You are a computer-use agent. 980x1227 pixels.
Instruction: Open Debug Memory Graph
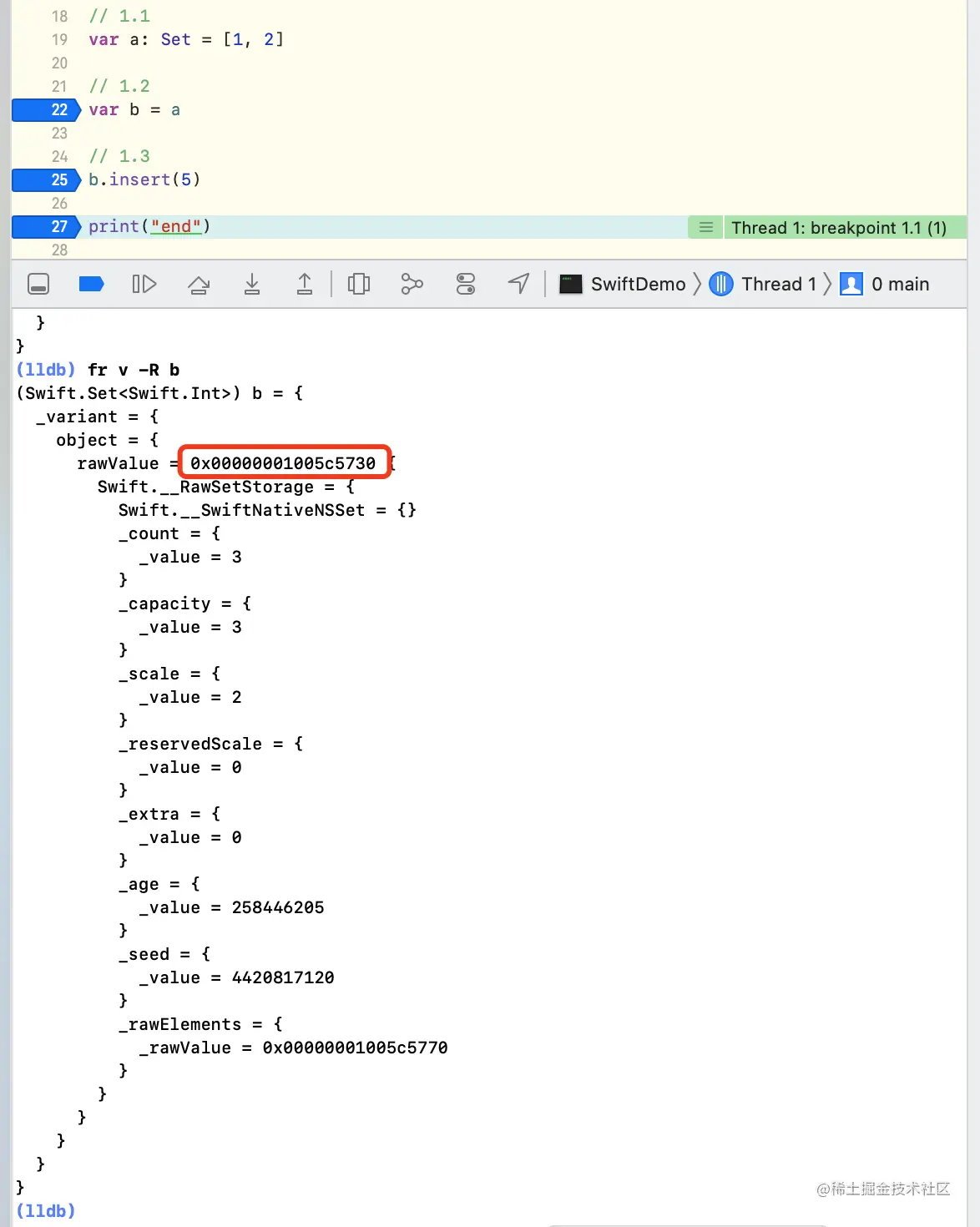pos(412,285)
